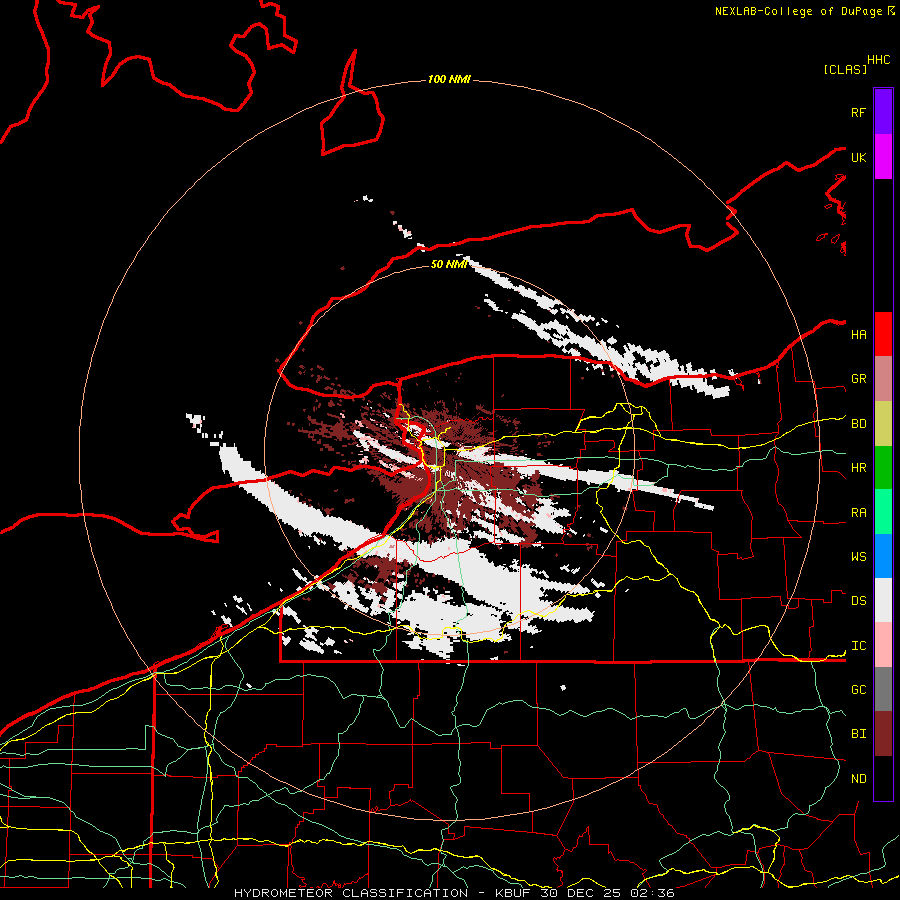
Task: Click the IC legend label
Action: pyautogui.click(x=858, y=646)
